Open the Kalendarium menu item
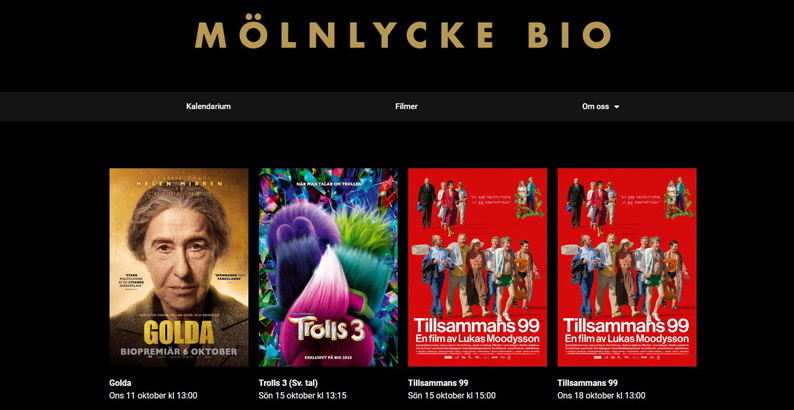This screenshot has width=794, height=410. click(208, 106)
